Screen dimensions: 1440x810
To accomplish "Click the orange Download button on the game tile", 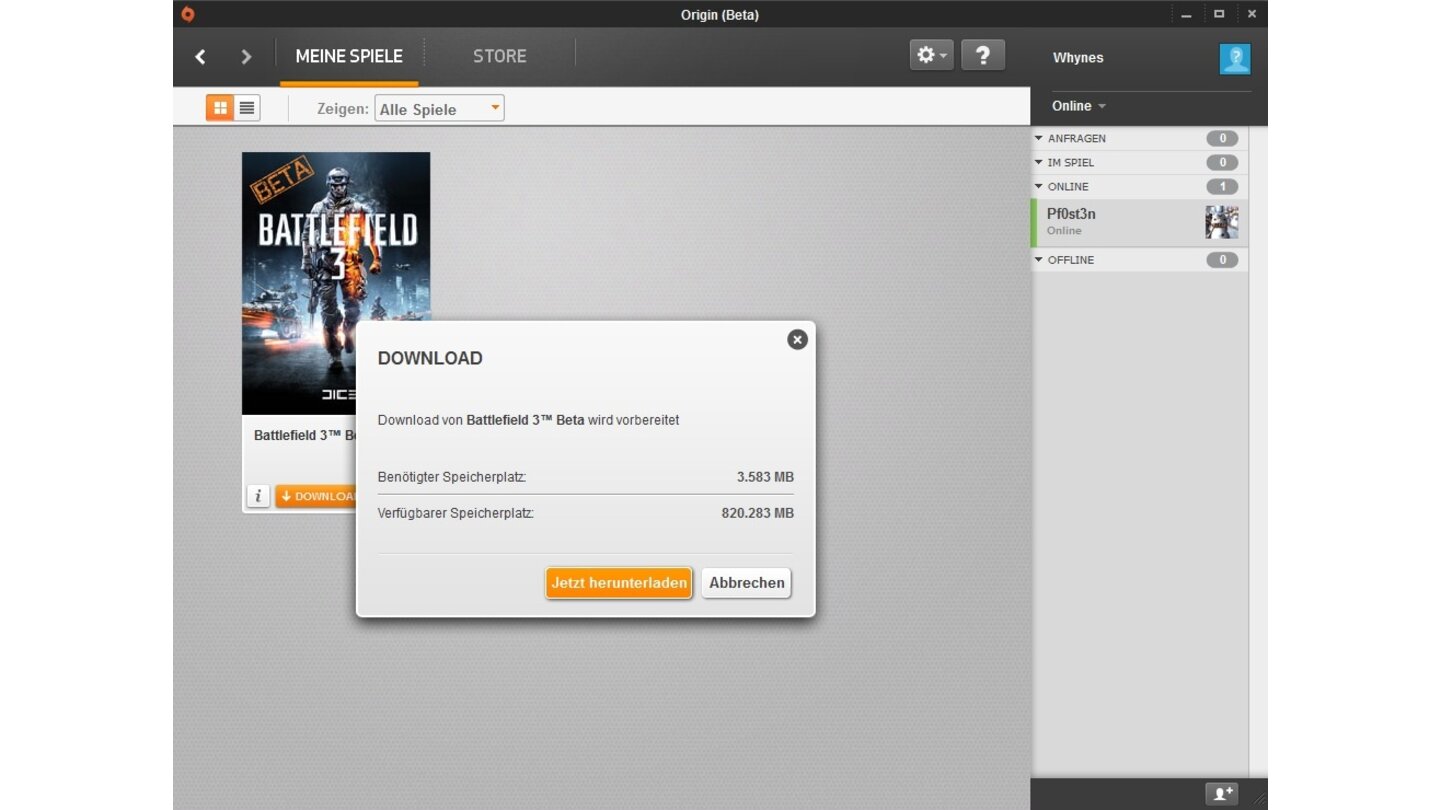I will (x=316, y=496).
